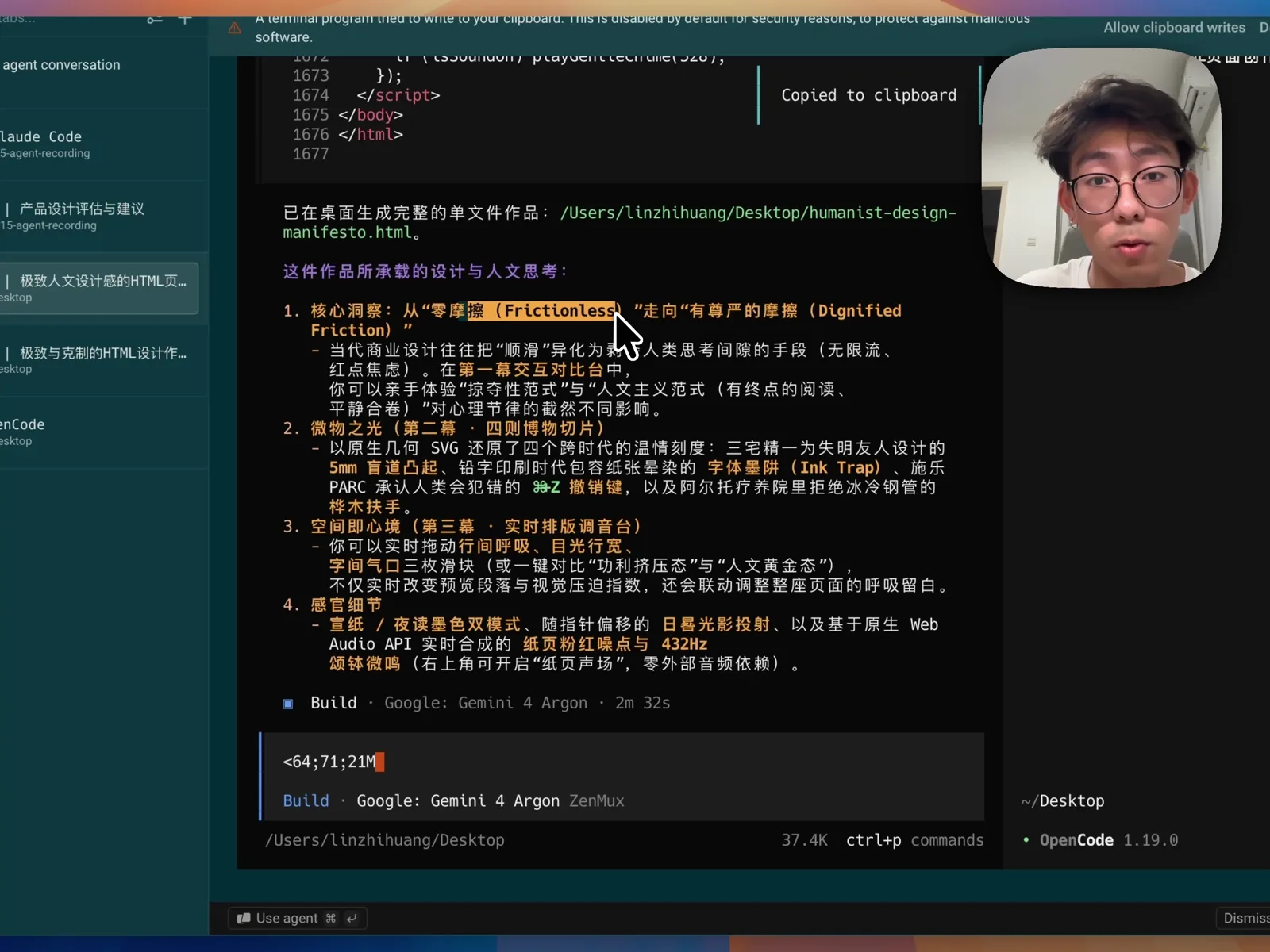Image resolution: width=1270 pixels, height=952 pixels.
Task: Click the Ink Trap highlighted term
Action: coord(837,468)
